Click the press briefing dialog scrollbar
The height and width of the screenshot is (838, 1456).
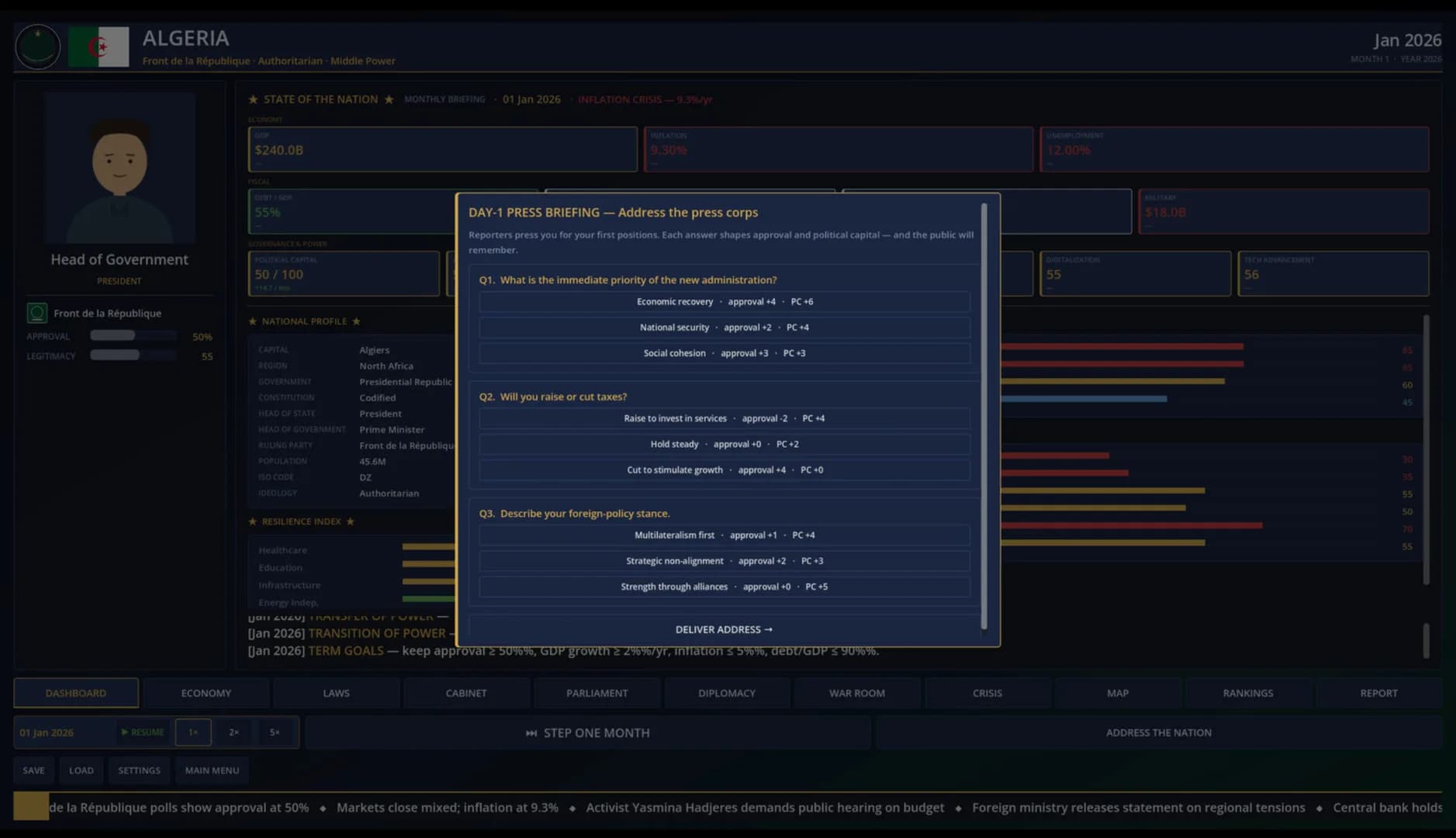(x=984, y=416)
